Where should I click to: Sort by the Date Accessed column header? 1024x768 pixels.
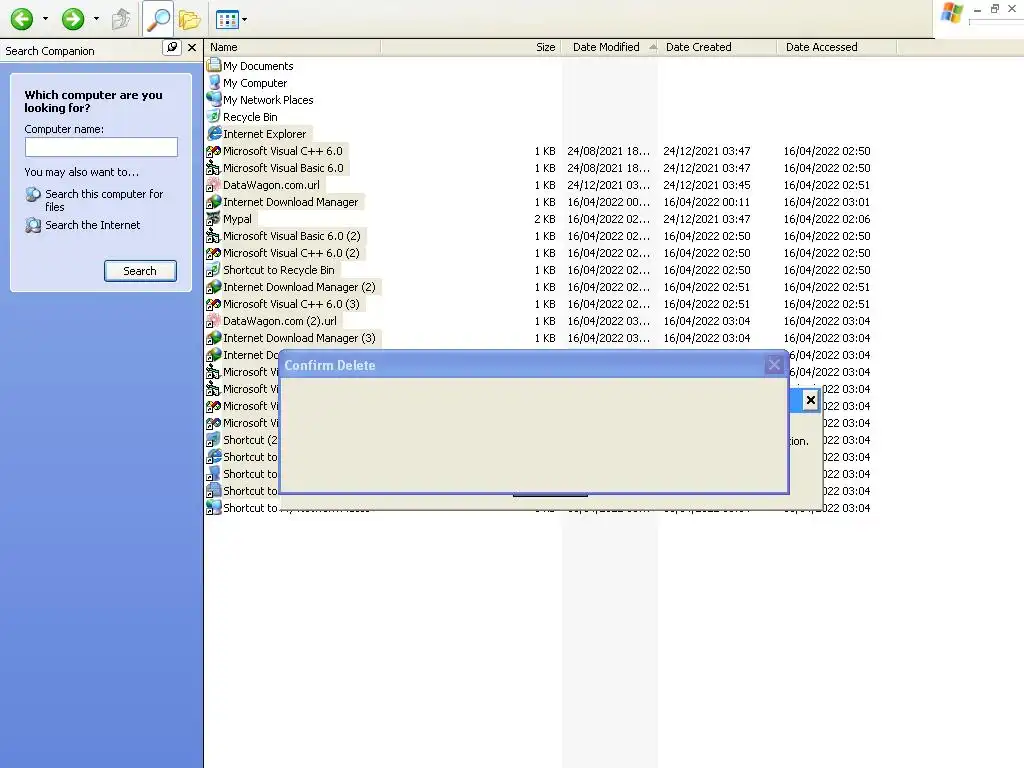coord(837,47)
